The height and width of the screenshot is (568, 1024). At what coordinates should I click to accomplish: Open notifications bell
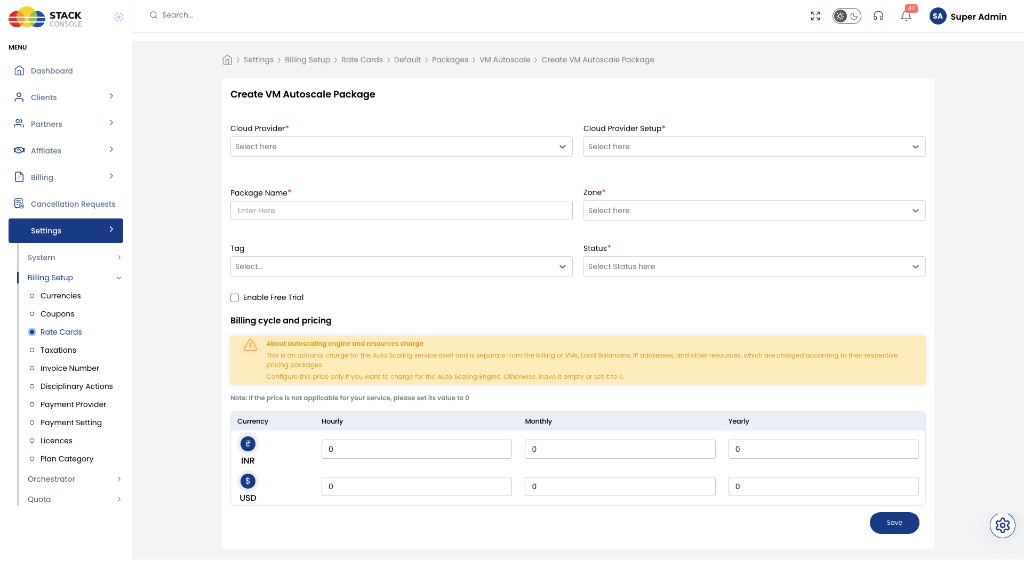click(906, 15)
